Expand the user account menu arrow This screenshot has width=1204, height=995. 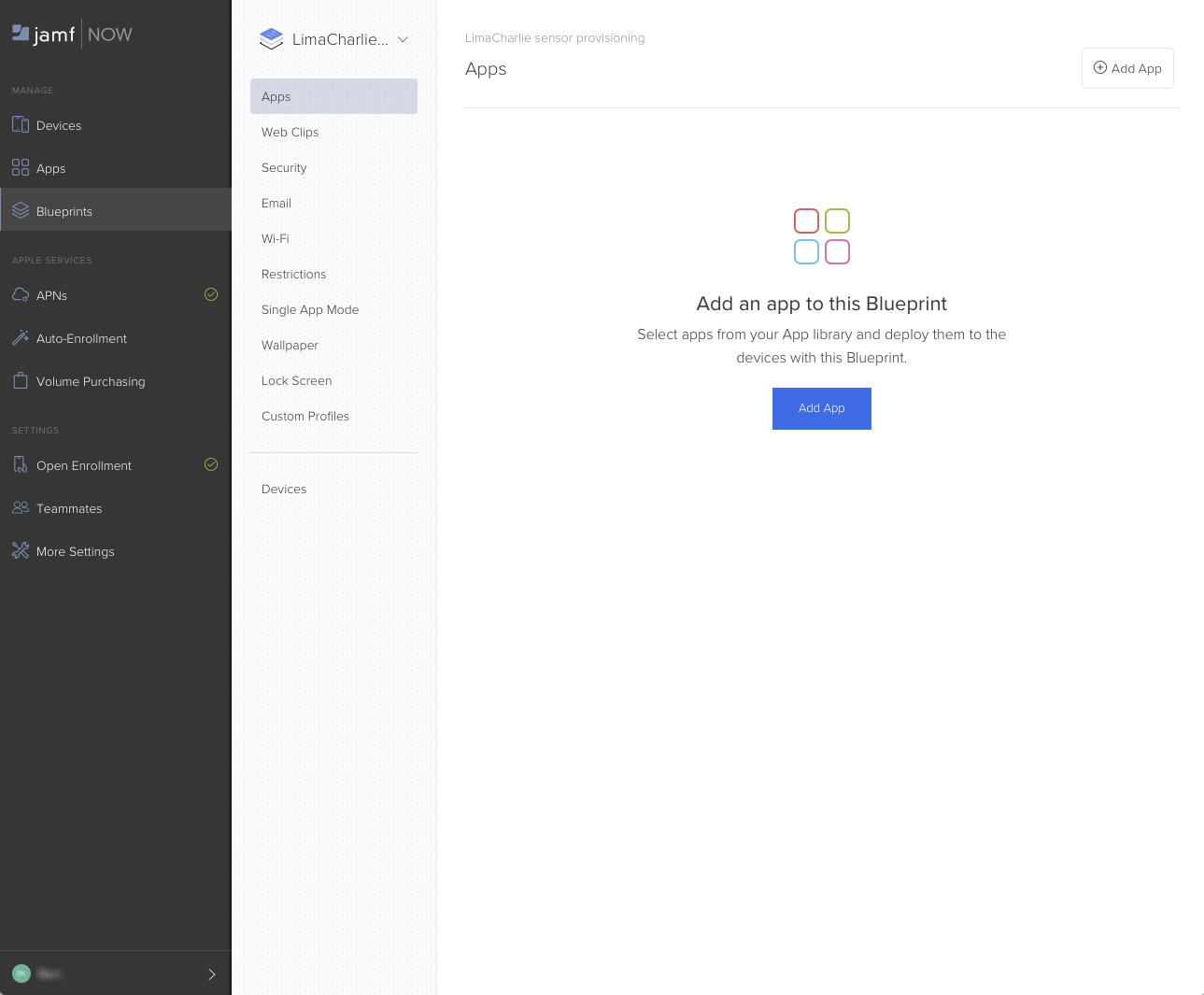pyautogui.click(x=211, y=974)
